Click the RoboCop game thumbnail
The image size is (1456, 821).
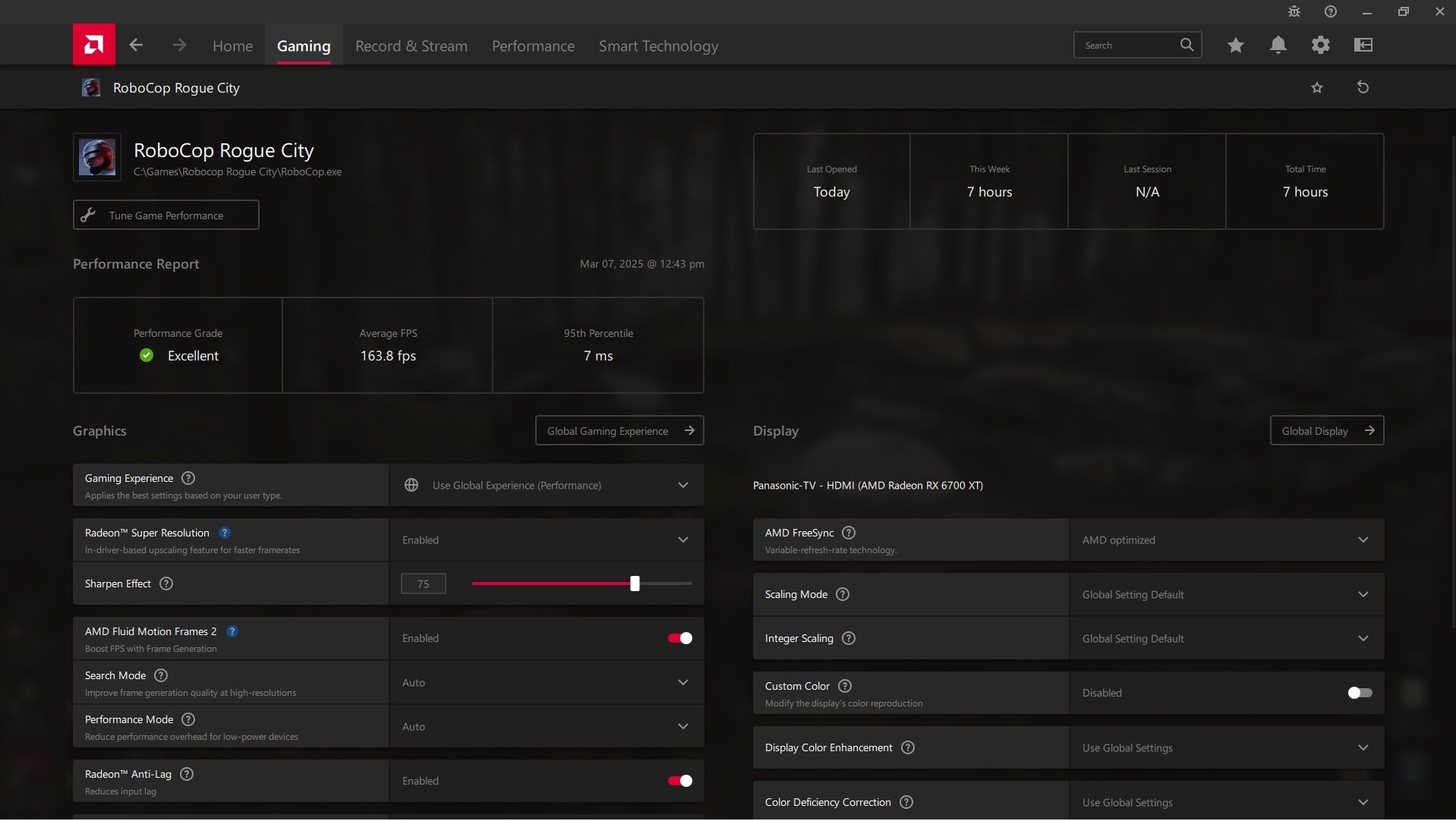pos(97,158)
